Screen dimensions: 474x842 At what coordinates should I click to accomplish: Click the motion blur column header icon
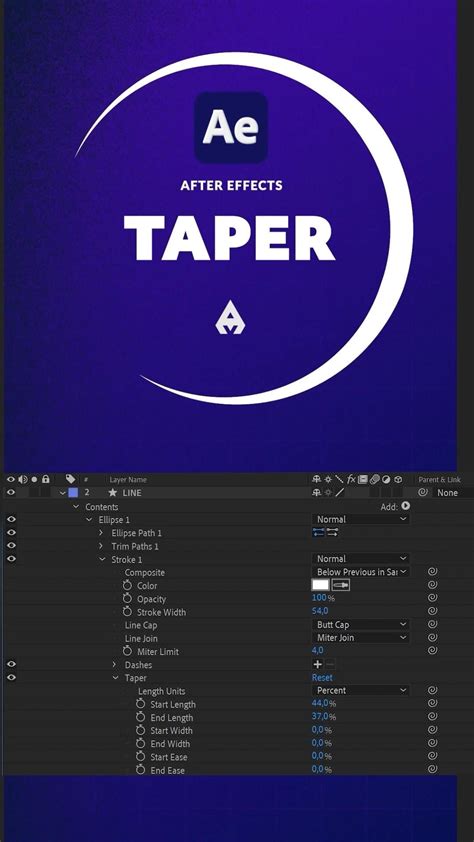tap(374, 479)
